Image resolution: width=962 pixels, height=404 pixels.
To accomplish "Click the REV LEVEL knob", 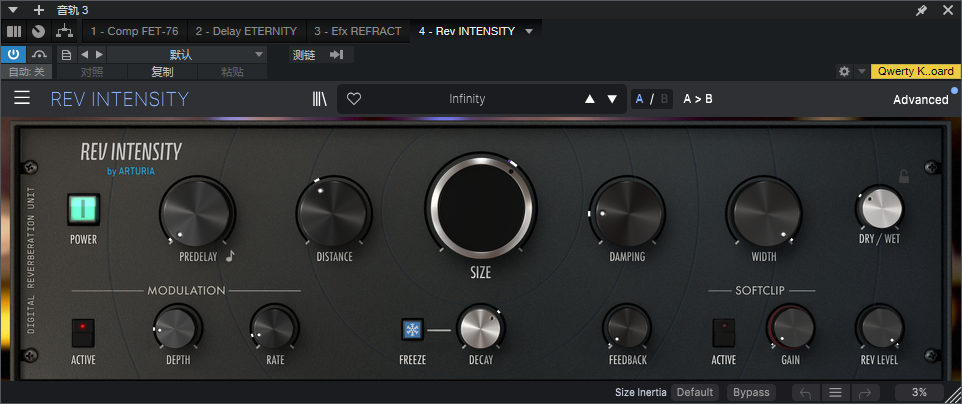I will (880, 328).
